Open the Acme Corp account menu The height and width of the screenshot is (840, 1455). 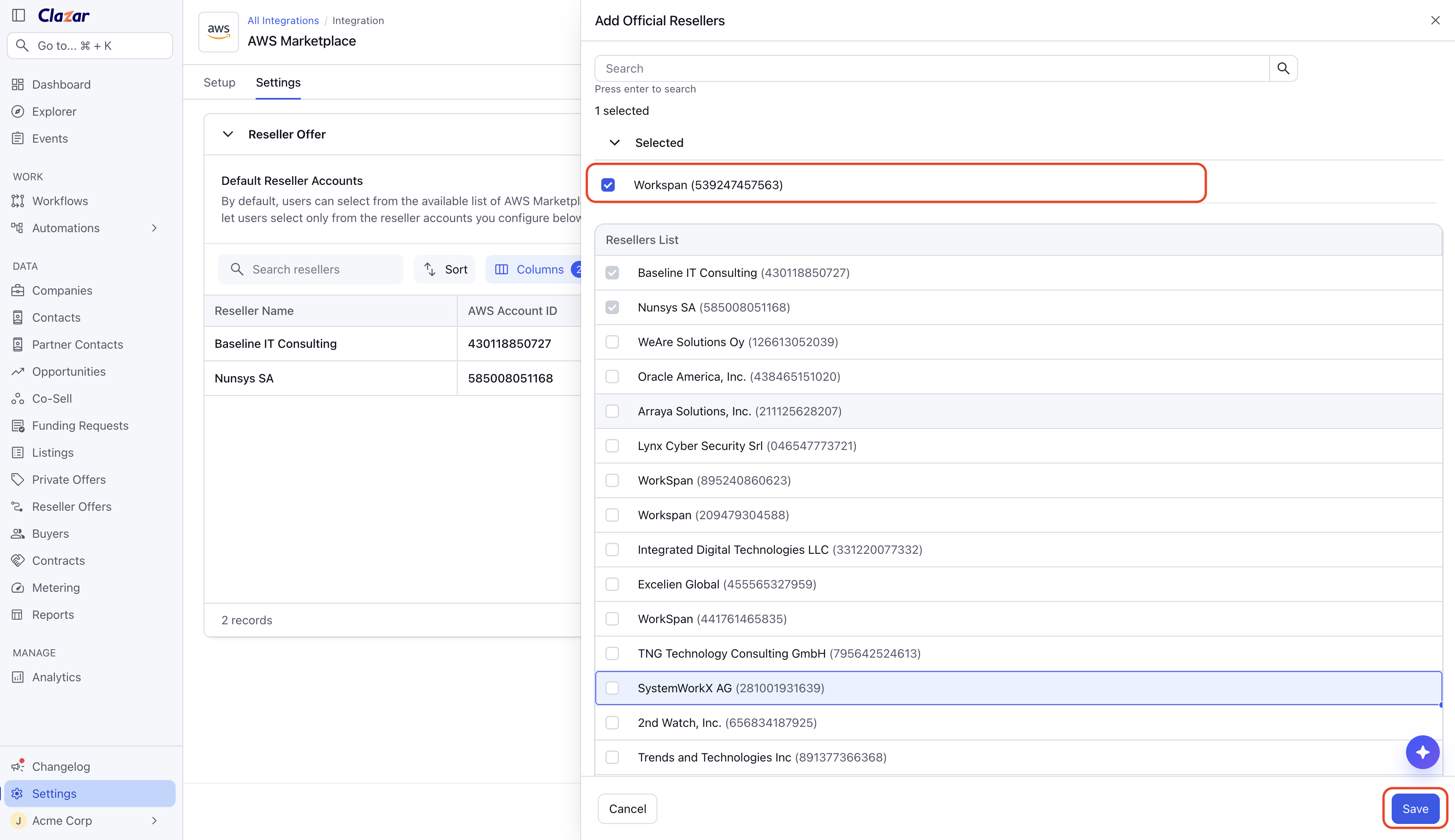(x=90, y=821)
